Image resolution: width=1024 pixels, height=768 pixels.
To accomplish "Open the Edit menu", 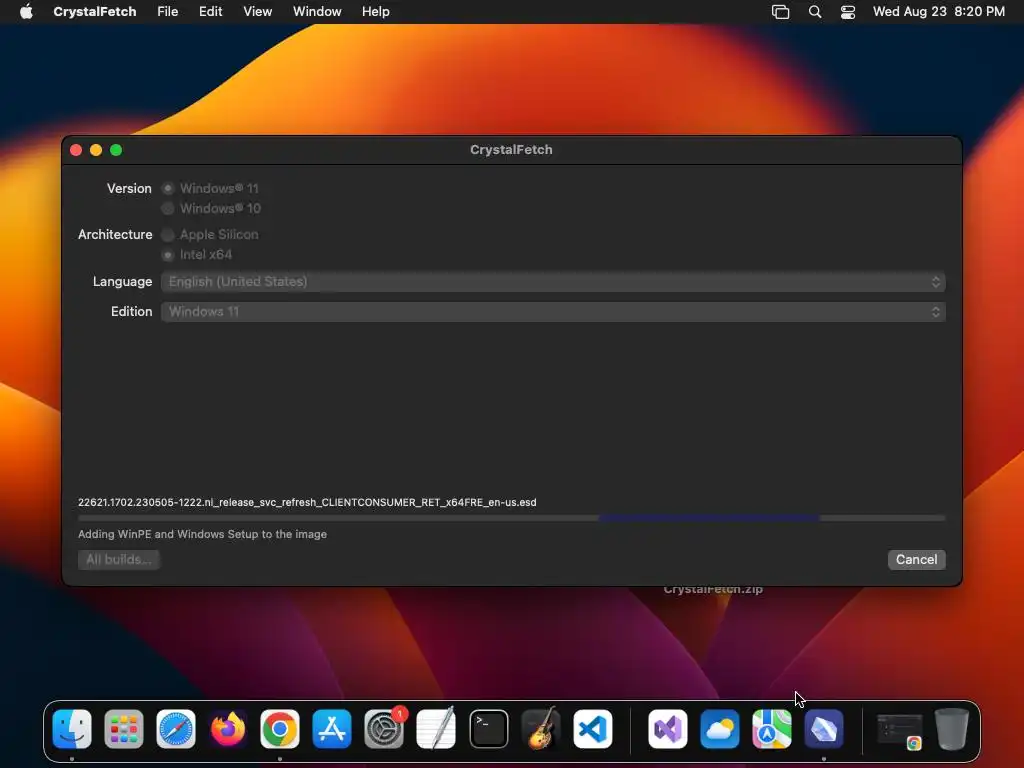I will pos(210,12).
